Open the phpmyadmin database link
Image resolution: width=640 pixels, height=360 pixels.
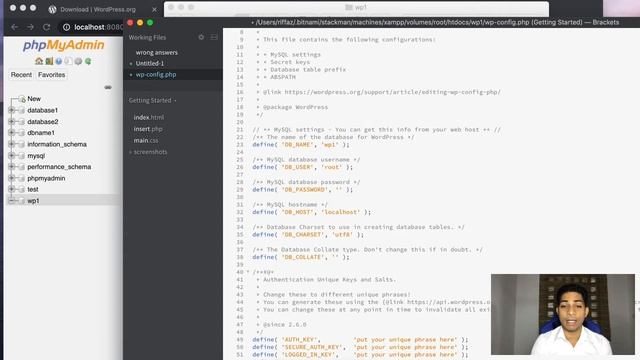tap(46, 178)
